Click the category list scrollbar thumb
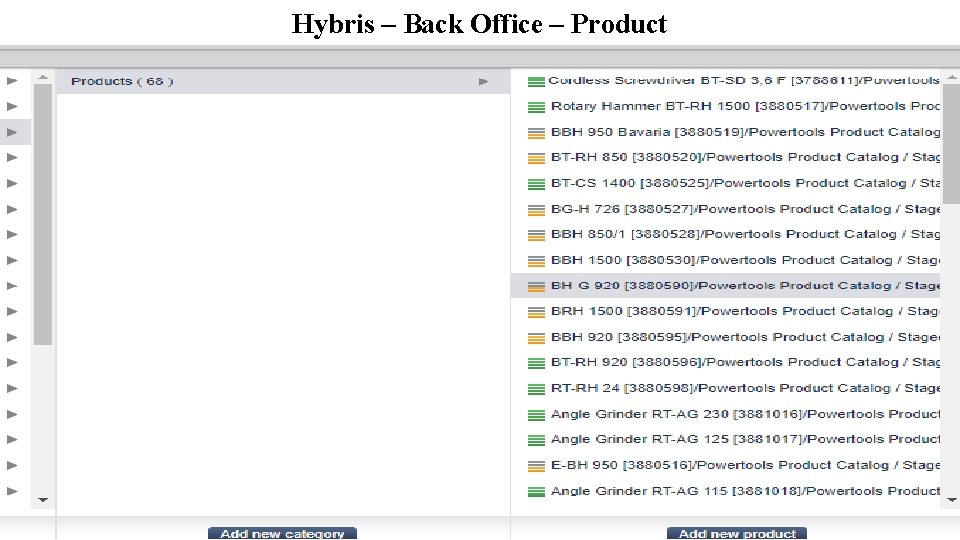Screen dimensions: 960x540 pos(43,214)
